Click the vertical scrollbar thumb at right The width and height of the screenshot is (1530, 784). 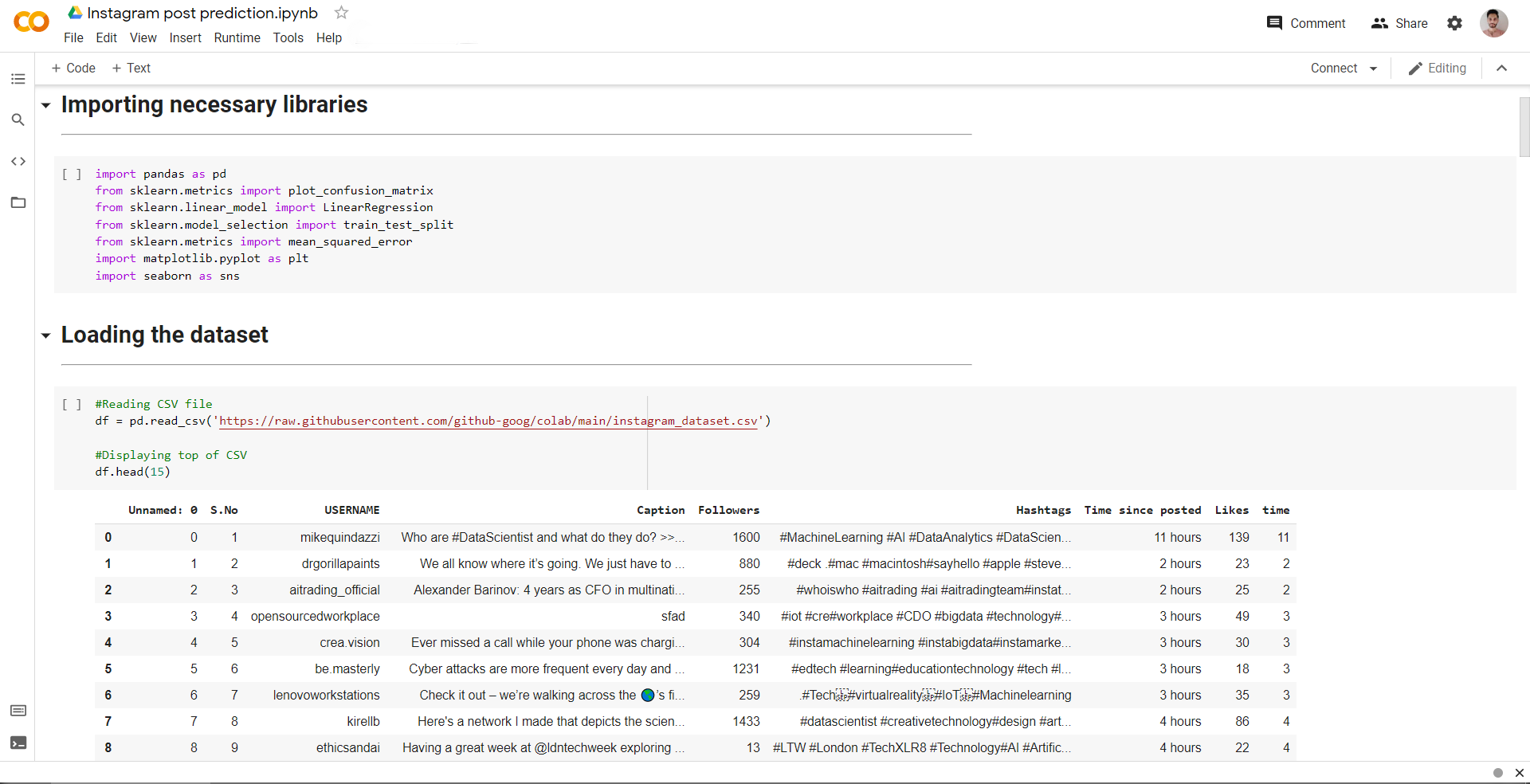point(1524,127)
